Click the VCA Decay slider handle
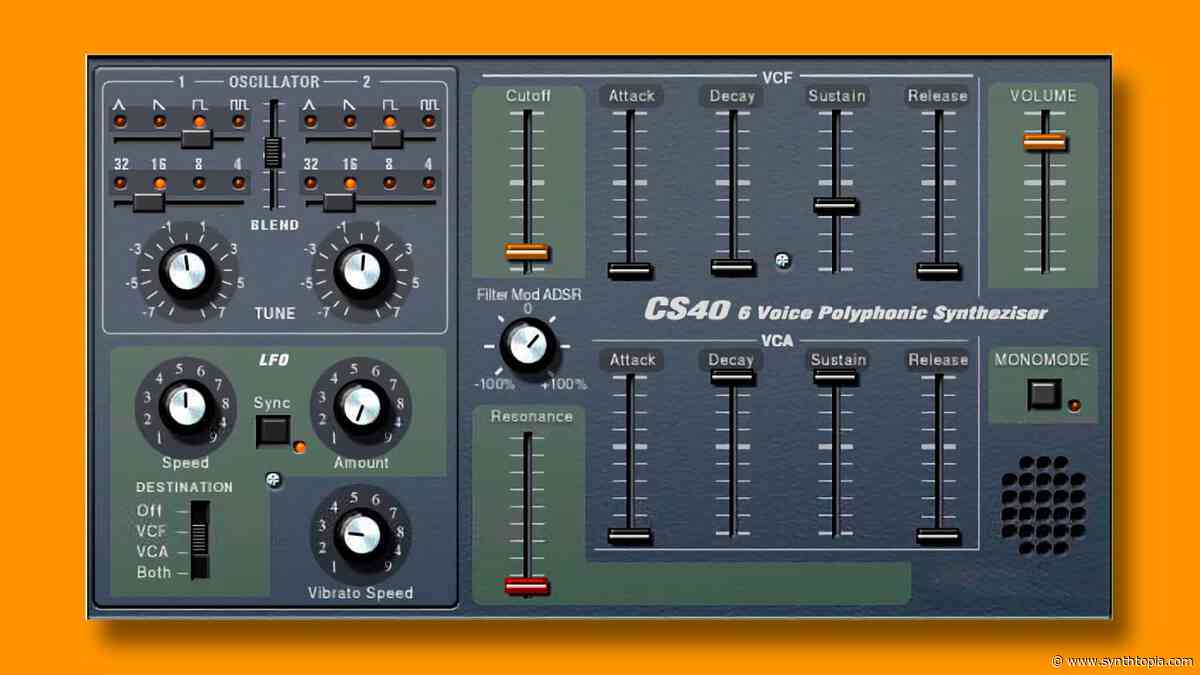This screenshot has height=675, width=1200. (733, 376)
